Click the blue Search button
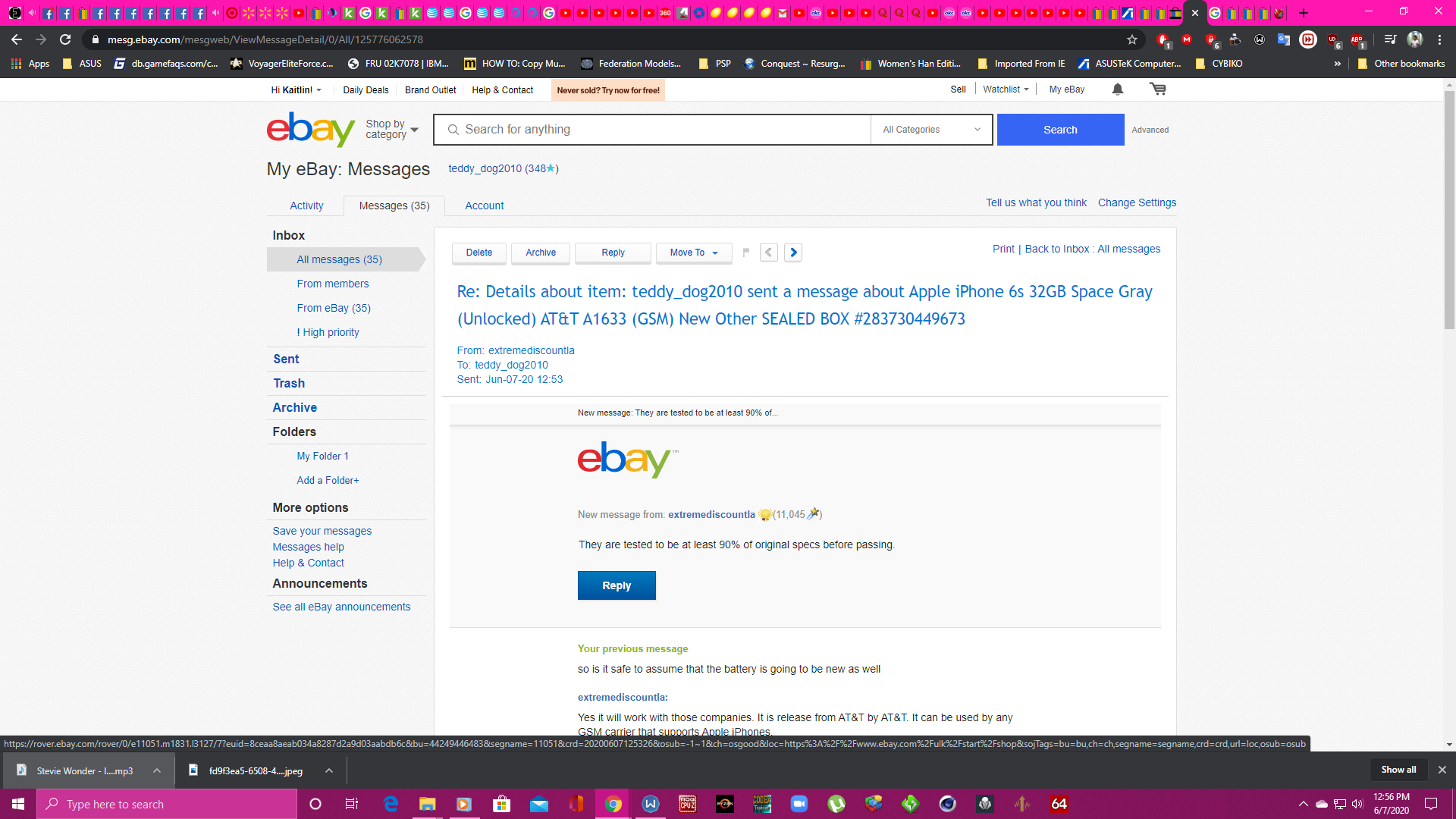 click(1060, 130)
